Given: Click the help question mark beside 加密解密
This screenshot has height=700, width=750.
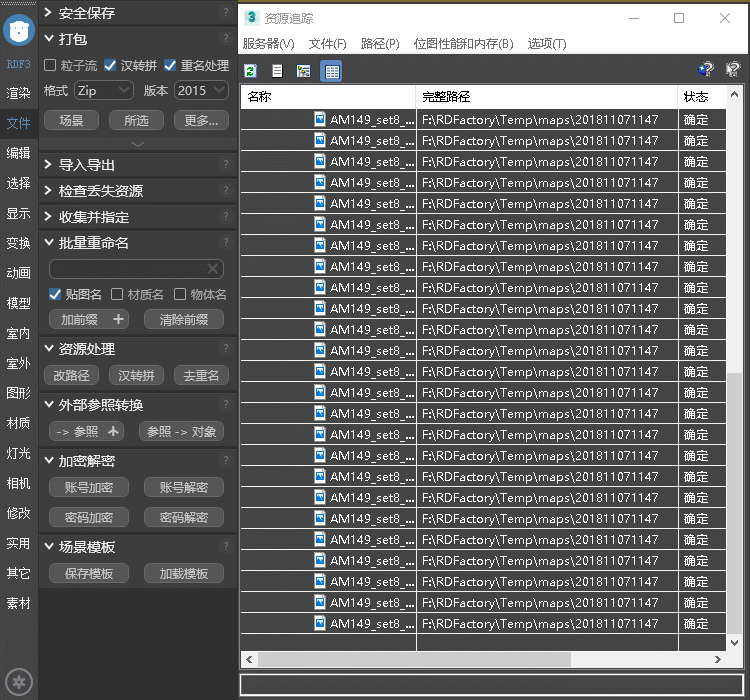Looking at the screenshot, I should 226,460.
